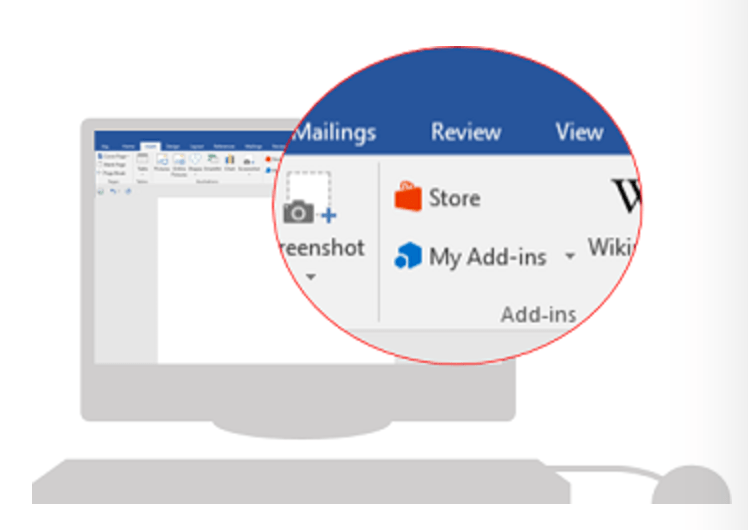Image resolution: width=748 pixels, height=530 pixels.
Task: Open the File tab on small monitor
Action: click(x=104, y=146)
